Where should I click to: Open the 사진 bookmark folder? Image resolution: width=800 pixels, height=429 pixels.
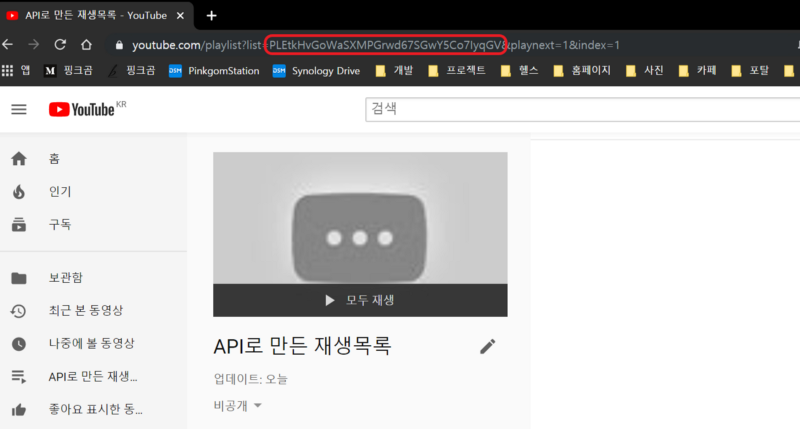tap(645, 70)
